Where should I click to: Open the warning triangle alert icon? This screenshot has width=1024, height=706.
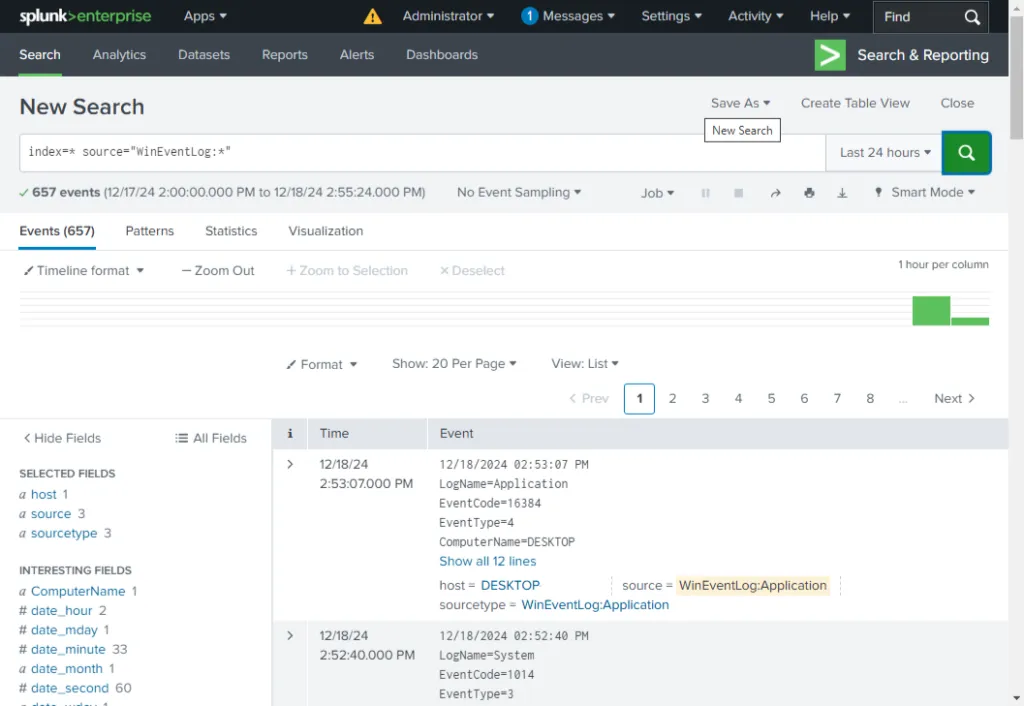click(372, 16)
